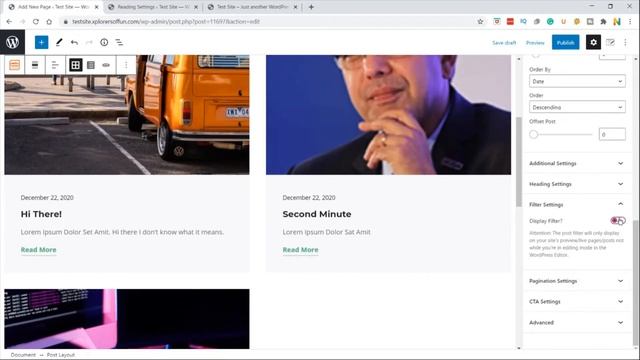Collapse Filter Settings panel
Viewport: 640px width, 360px height.
[576, 204]
